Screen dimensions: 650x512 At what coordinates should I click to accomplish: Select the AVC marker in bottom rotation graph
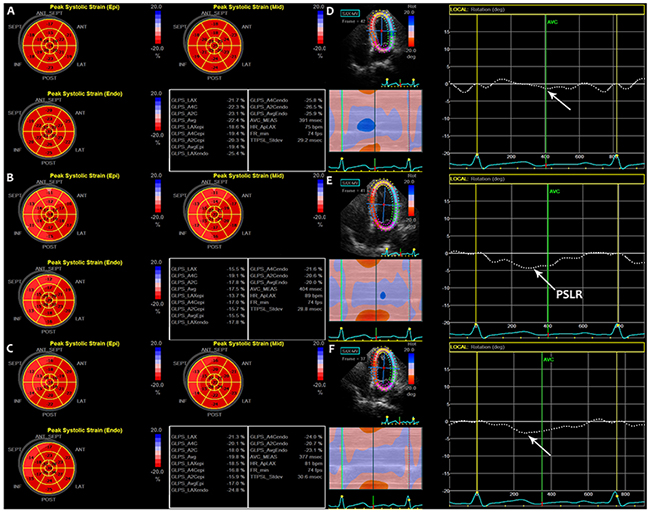[546, 358]
